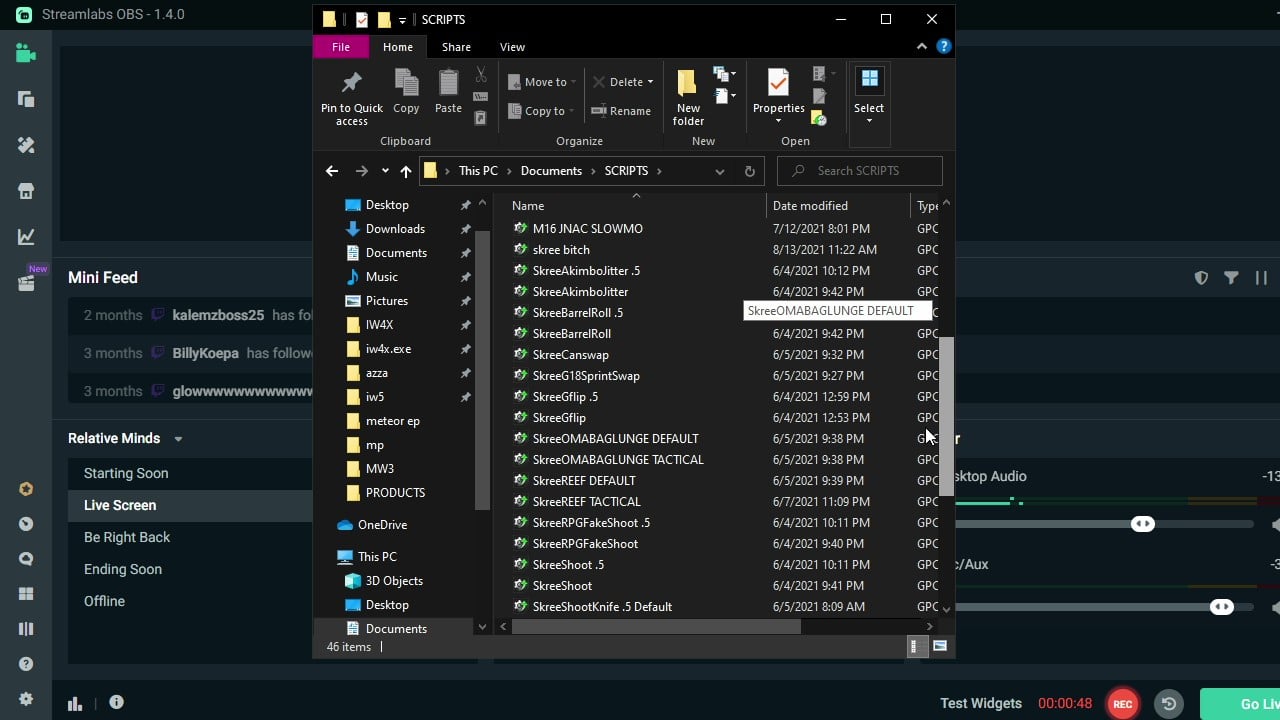Click the Copy path icon
Viewport: 1280px width, 720px height.
[481, 96]
